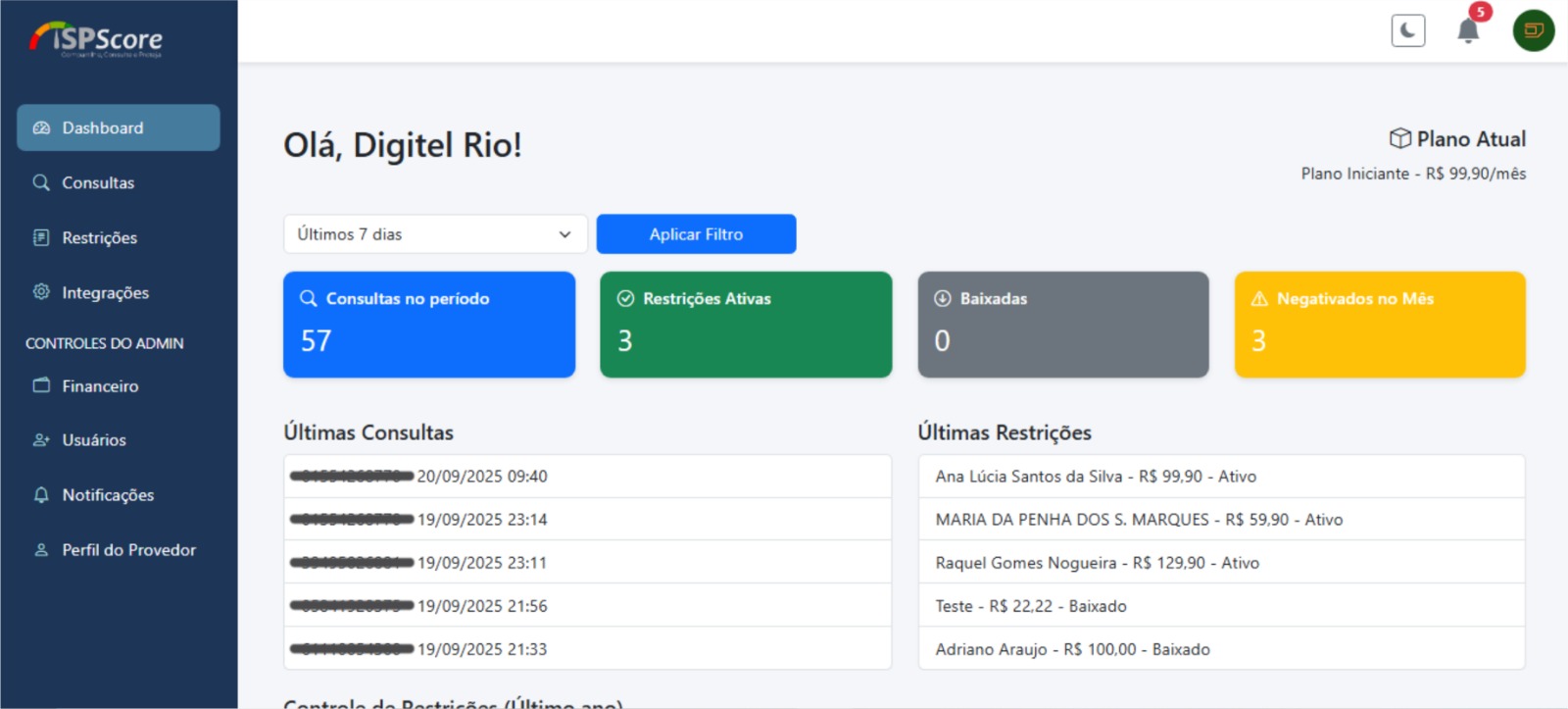Viewport: 1568px width, 709px height.
Task: Click the Financeiro wallet icon
Action: [41, 385]
